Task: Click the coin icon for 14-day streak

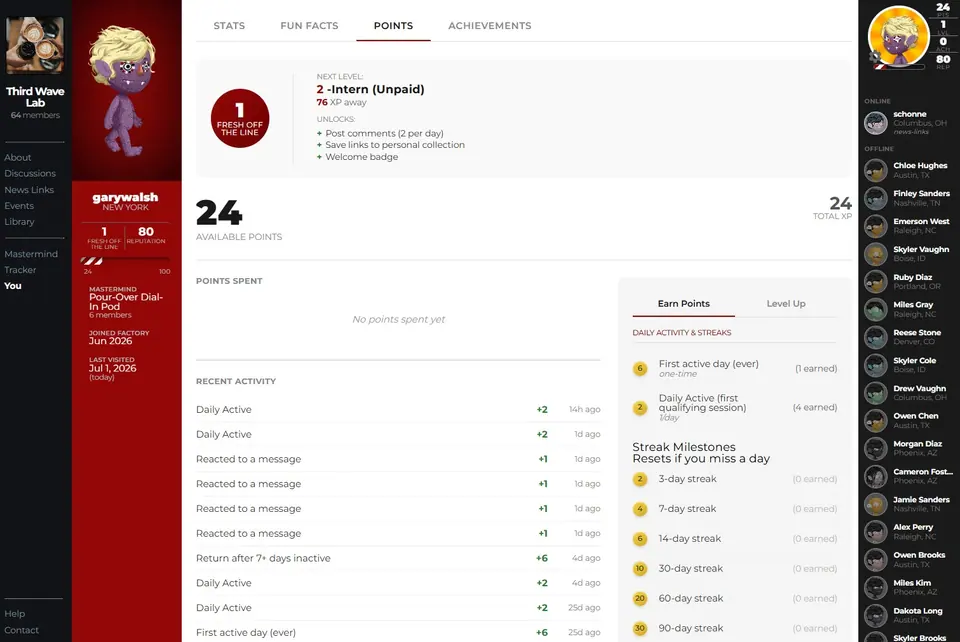Action: [x=640, y=539]
